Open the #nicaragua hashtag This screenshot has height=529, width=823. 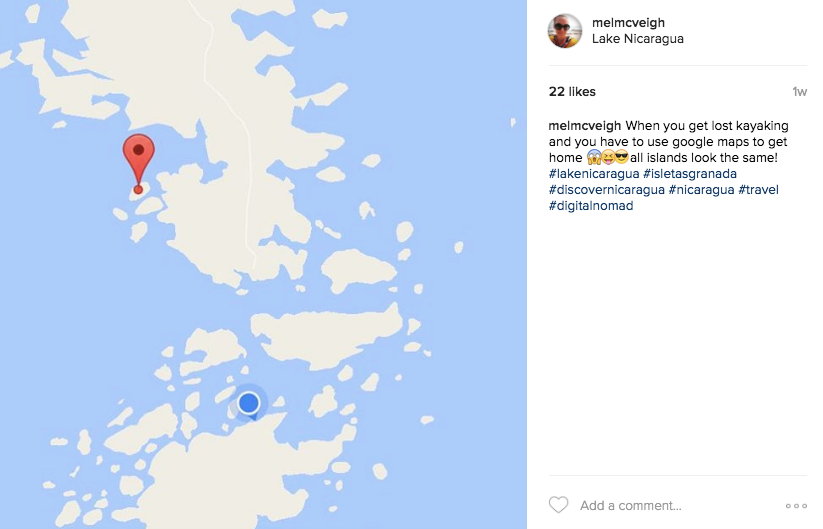(x=701, y=189)
